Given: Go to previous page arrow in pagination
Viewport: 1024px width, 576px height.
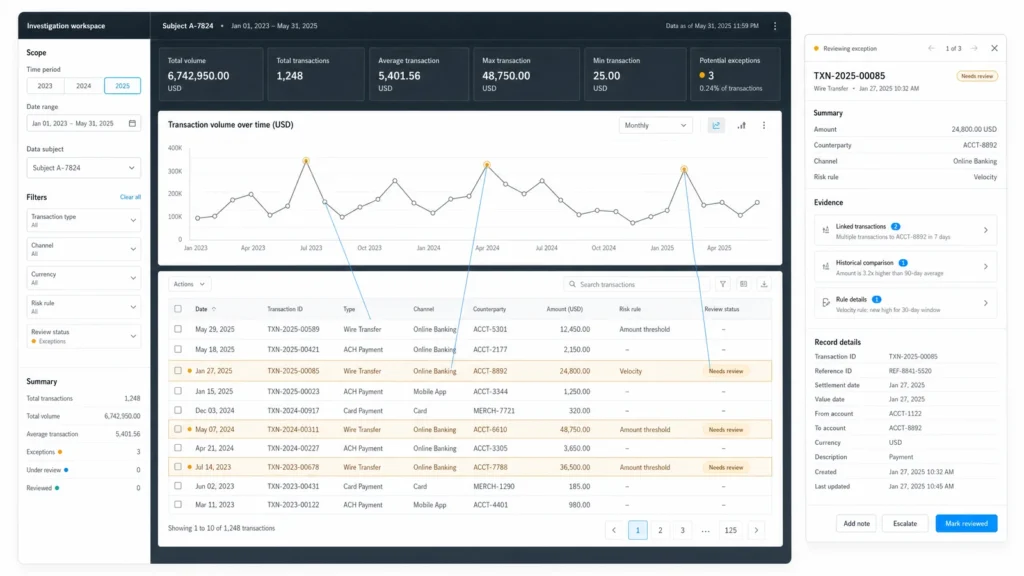Looking at the screenshot, I should pos(614,530).
